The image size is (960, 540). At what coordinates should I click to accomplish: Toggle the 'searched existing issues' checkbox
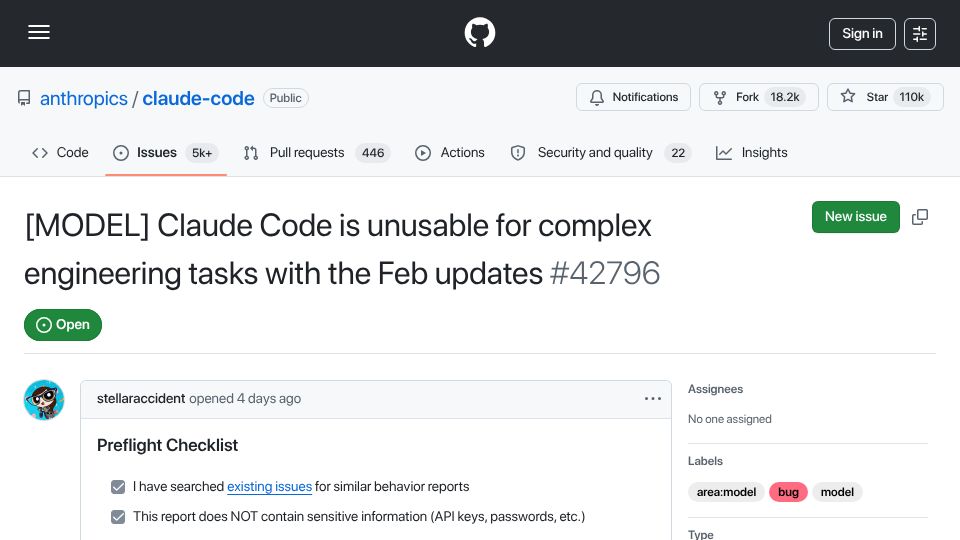click(x=118, y=487)
